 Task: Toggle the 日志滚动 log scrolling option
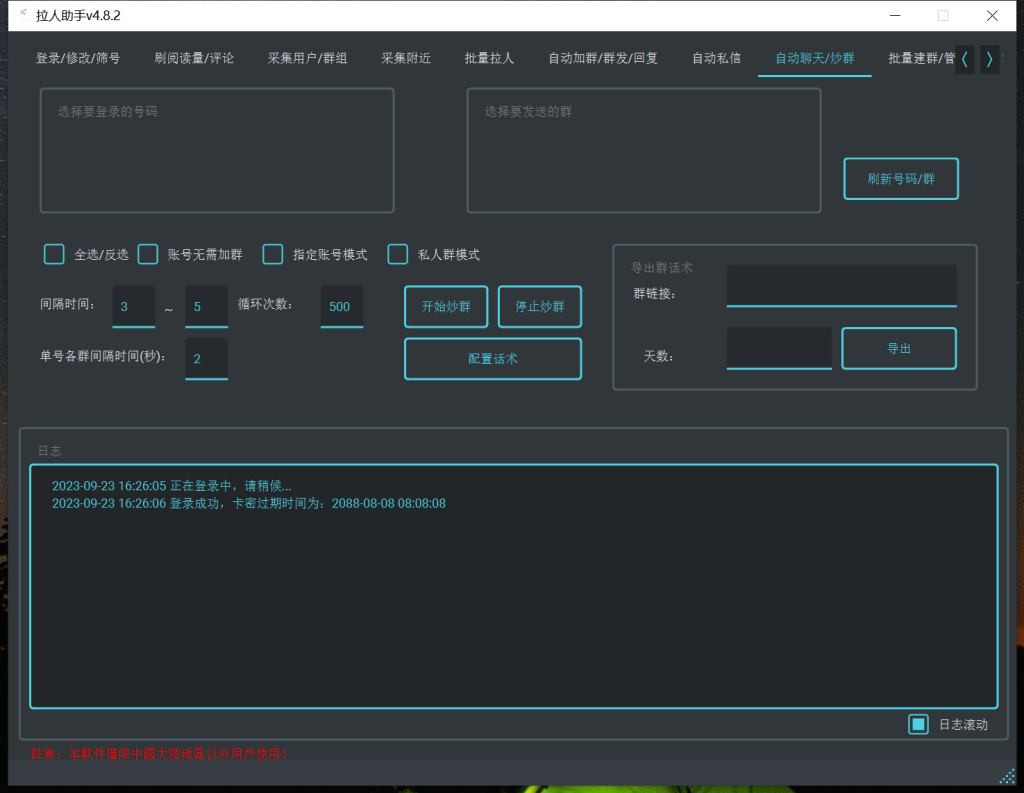[x=918, y=723]
